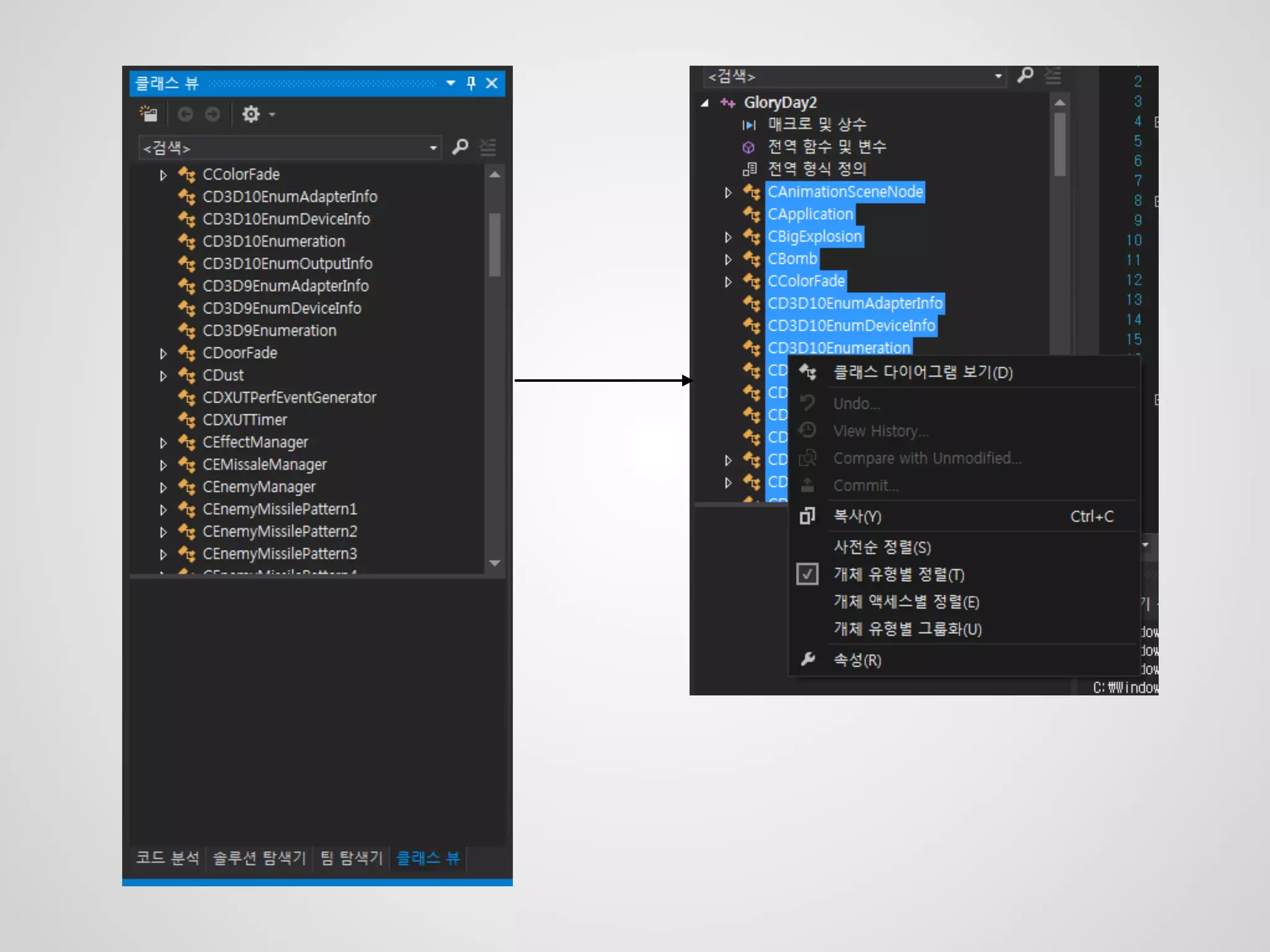Expand the CDust class node
Viewport: 1270px width, 952px height.
click(163, 376)
